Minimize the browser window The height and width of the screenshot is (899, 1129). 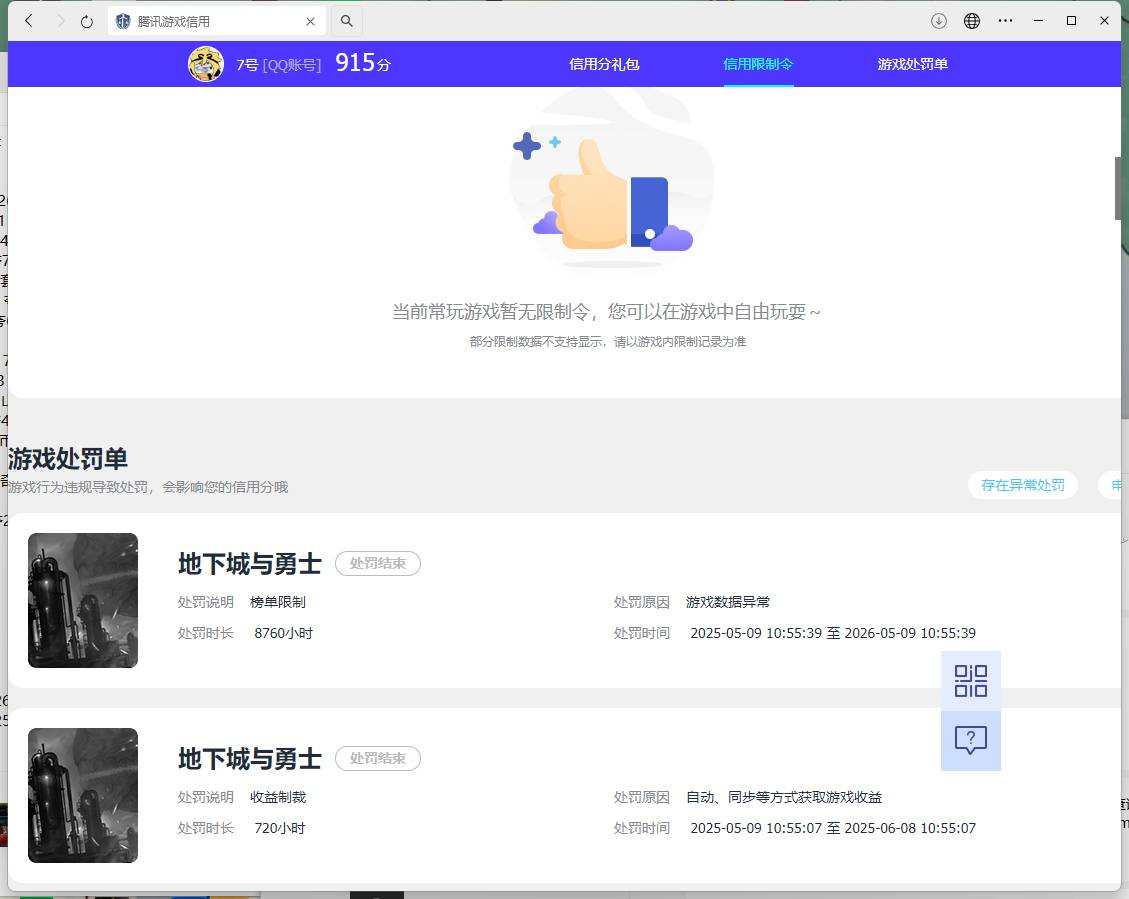pos(1038,21)
